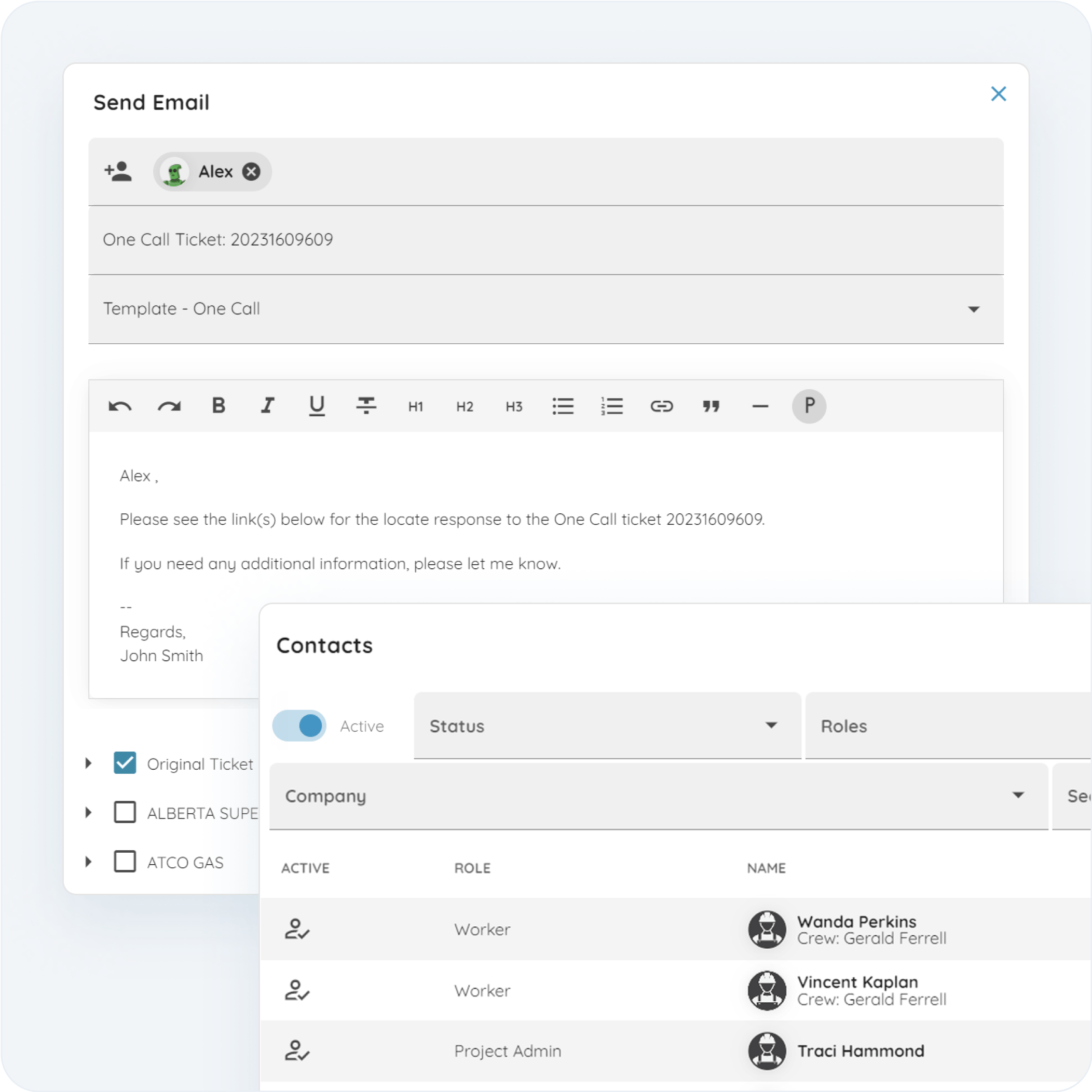The image size is (1092, 1092).
Task: Click the One Call Ticket subject field
Action: (545, 240)
